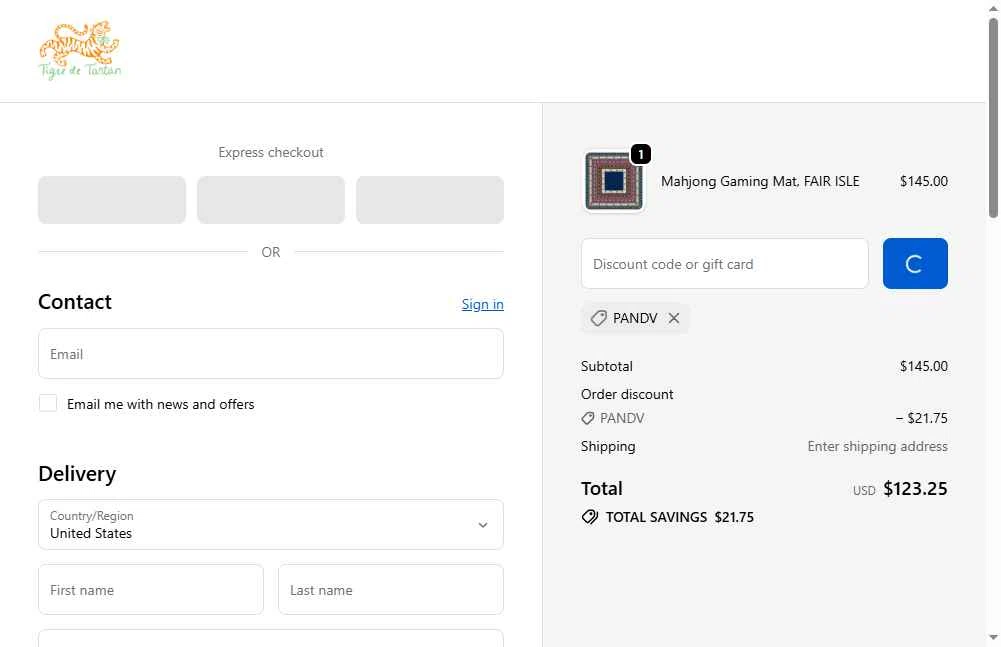Click the Order discount label
Image resolution: width=1001 pixels, height=647 pixels.
click(x=627, y=394)
